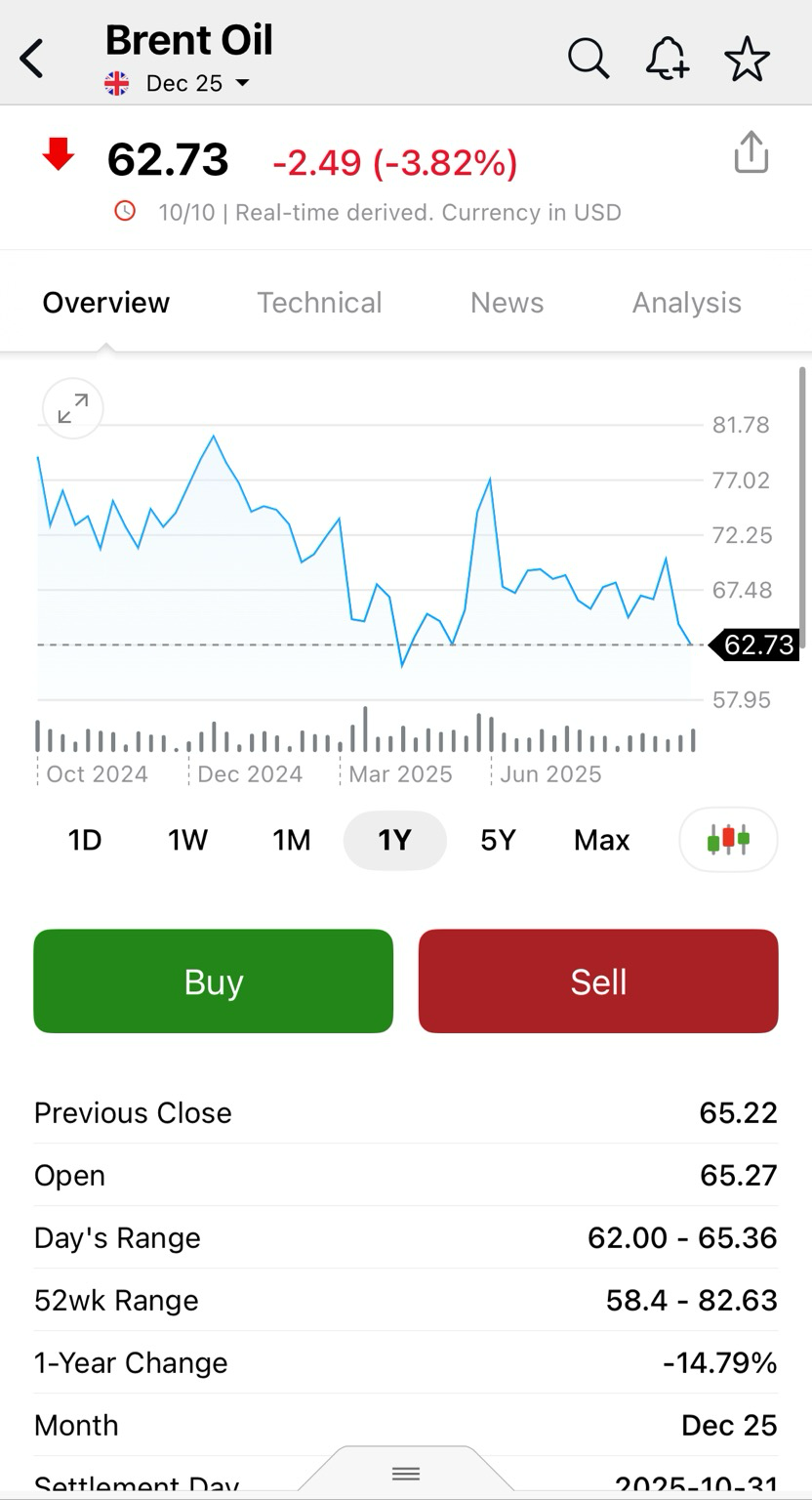This screenshot has height=1500, width=812.
Task: Add price alert with bell icon
Action: [668, 59]
